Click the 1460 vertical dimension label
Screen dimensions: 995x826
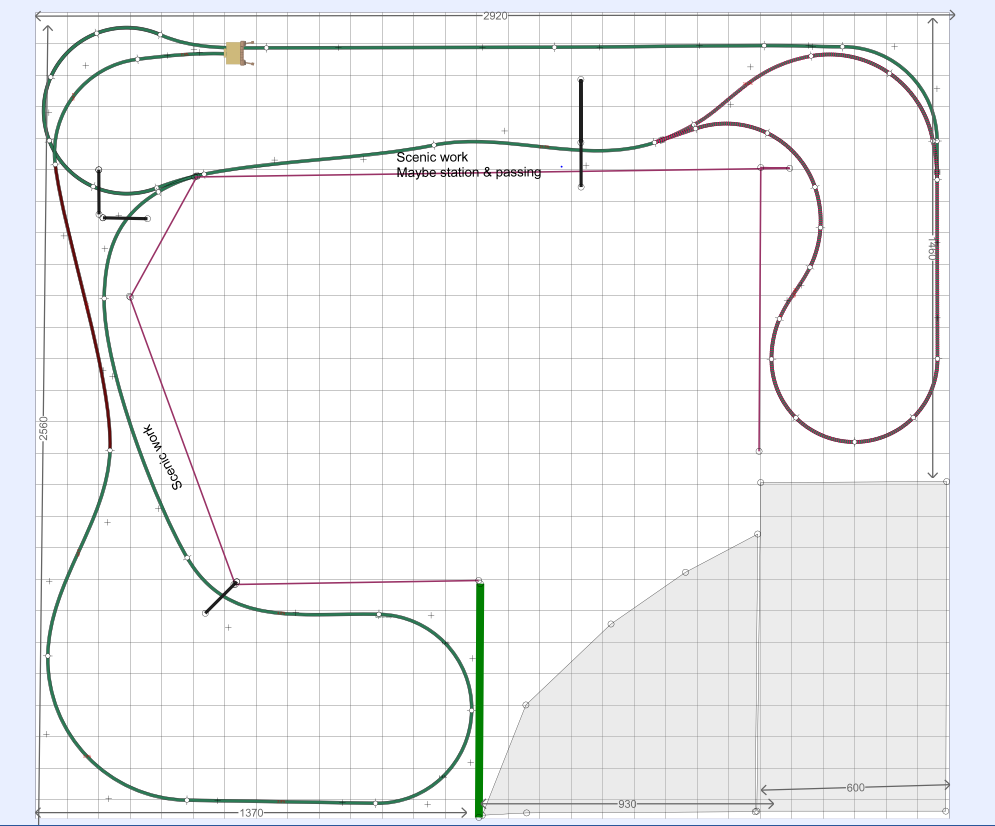[x=932, y=249]
